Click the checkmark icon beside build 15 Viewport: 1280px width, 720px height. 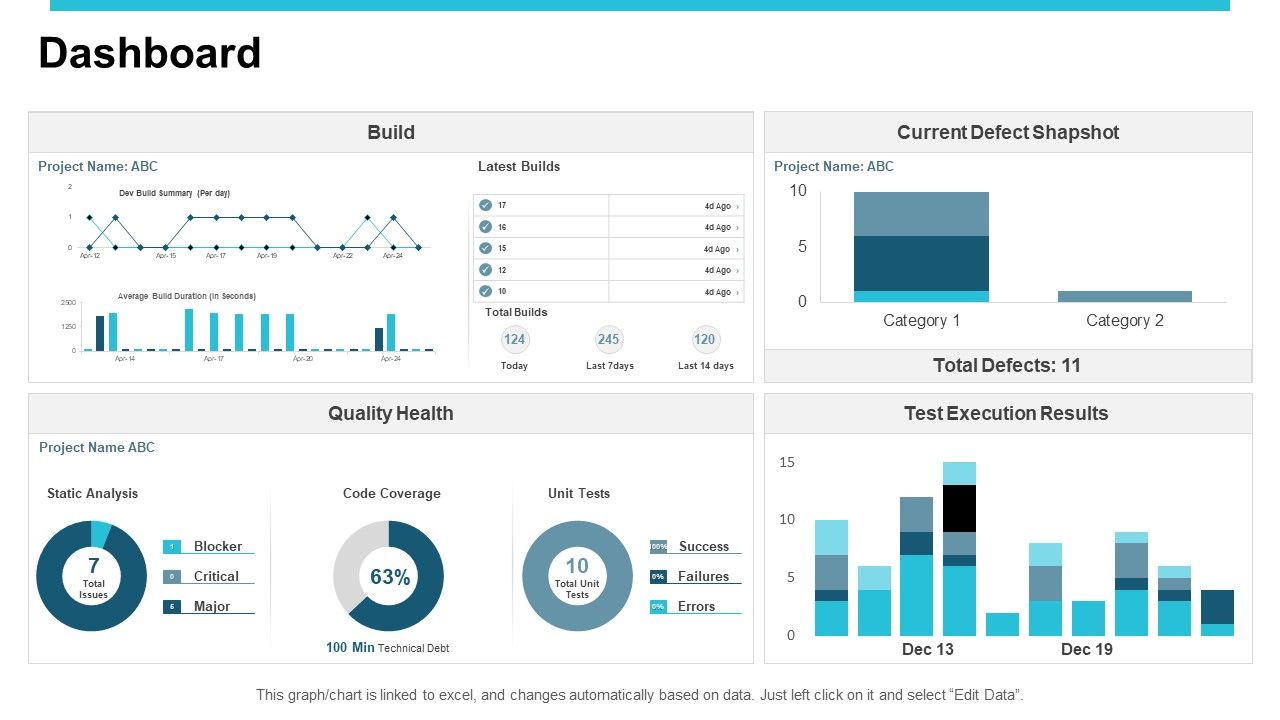[485, 248]
